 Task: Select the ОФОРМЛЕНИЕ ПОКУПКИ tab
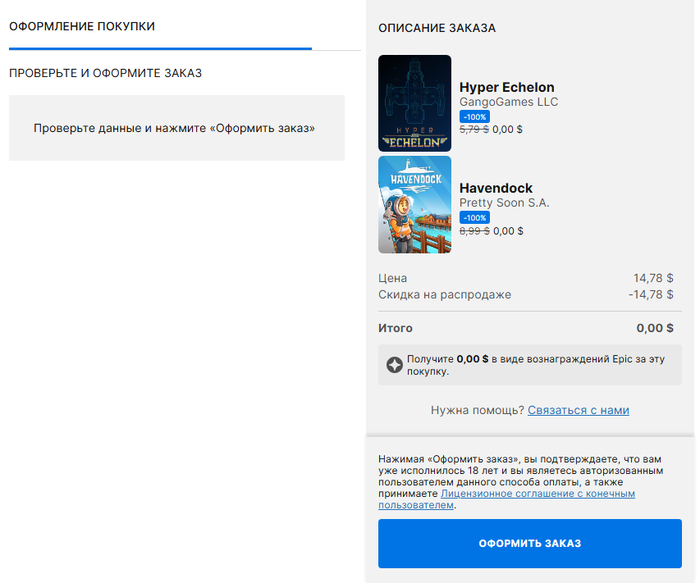(82, 26)
